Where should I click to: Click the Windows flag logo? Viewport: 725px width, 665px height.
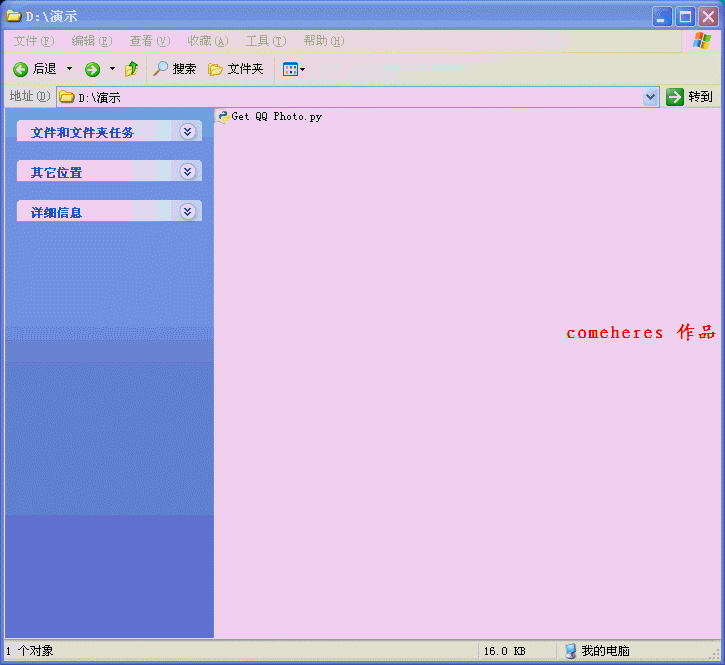(701, 41)
